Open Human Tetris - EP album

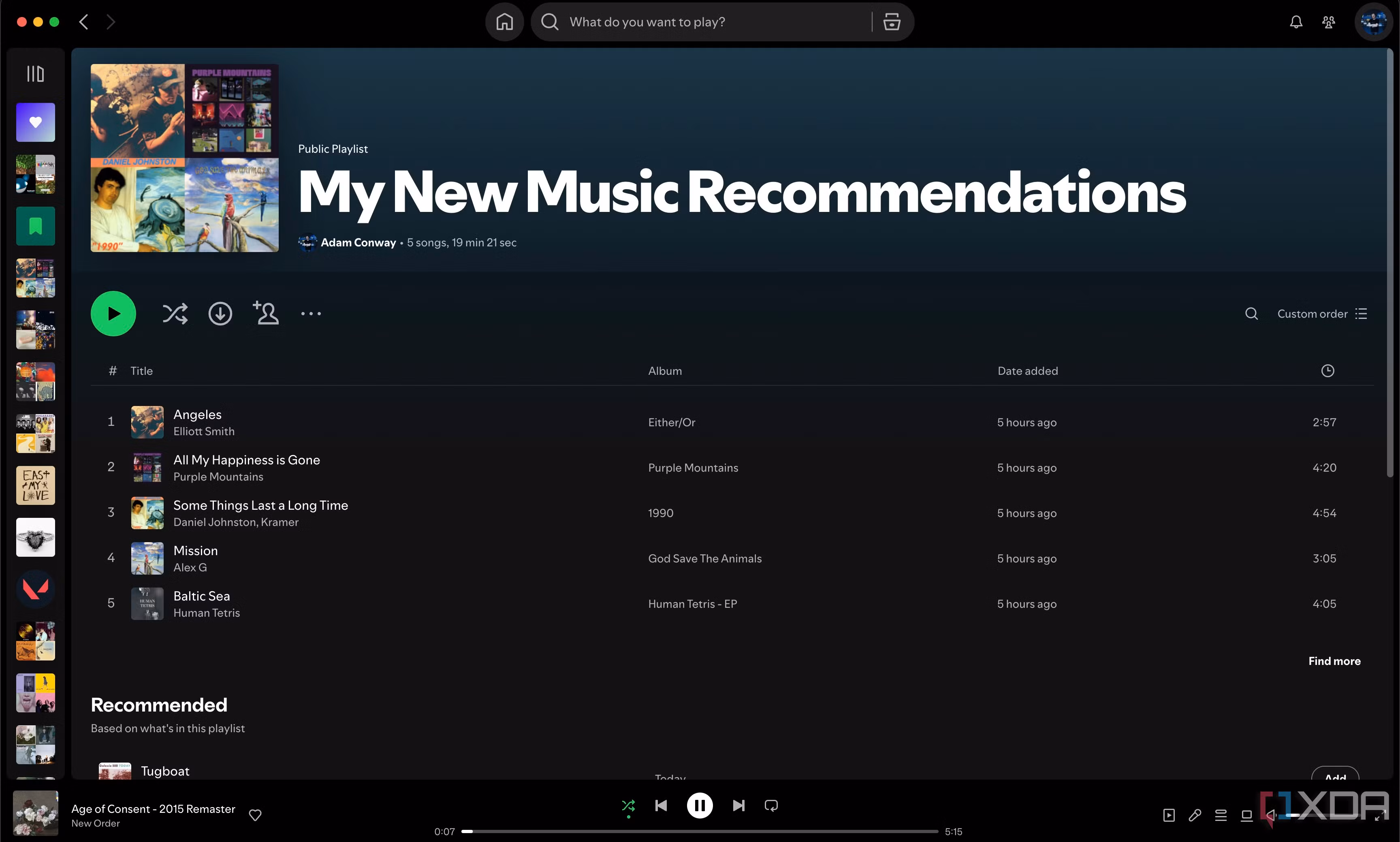[x=692, y=604]
